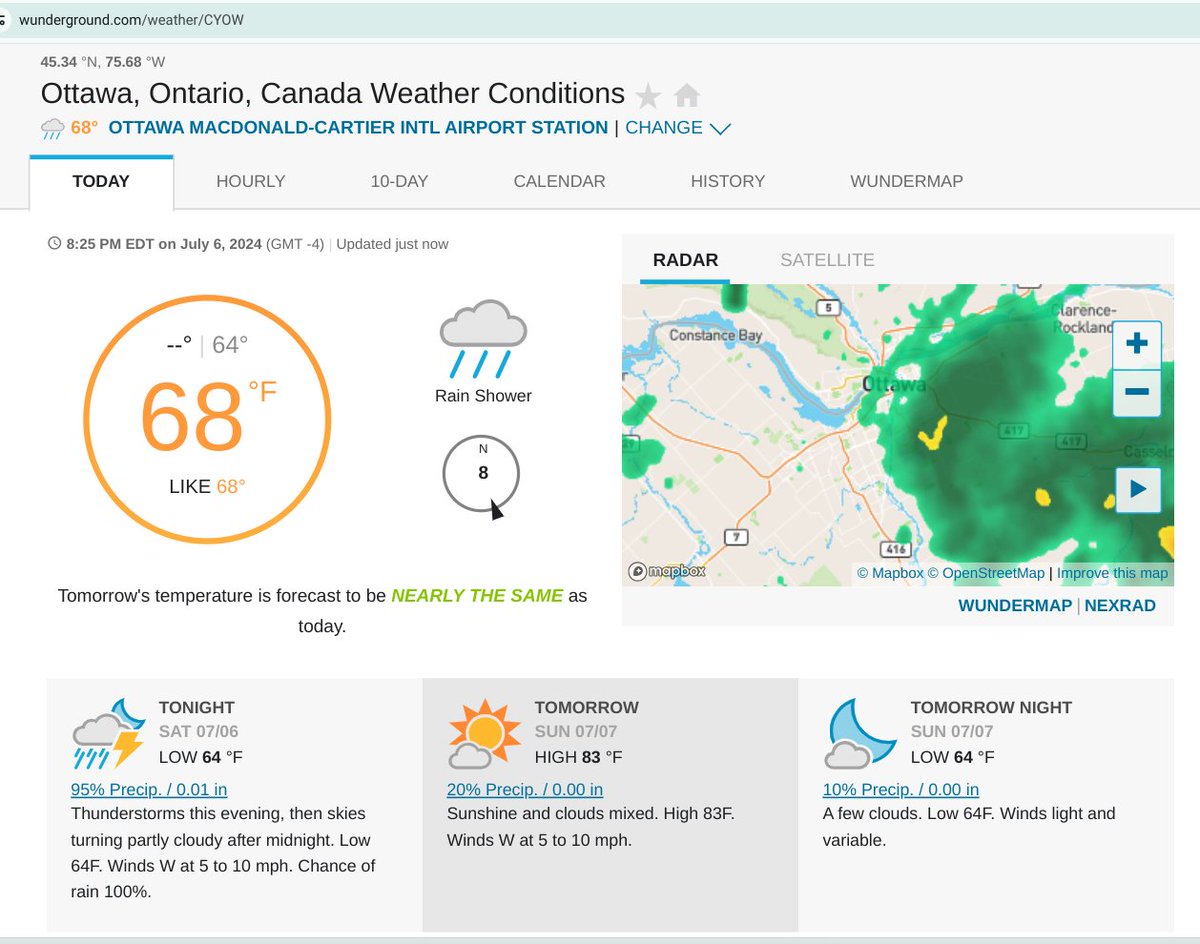Open the 20% Precip. / 0.00 in link
Screen dimensions: 1200x944
[x=525, y=789]
